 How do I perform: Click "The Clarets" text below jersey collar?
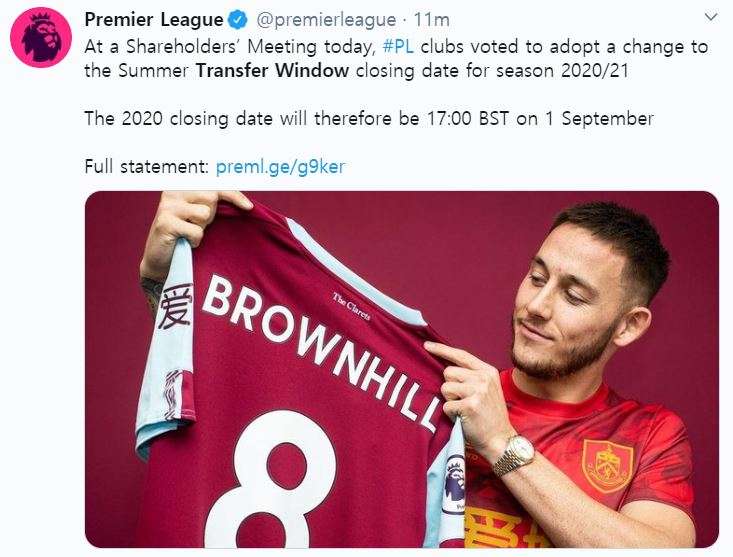pos(346,300)
